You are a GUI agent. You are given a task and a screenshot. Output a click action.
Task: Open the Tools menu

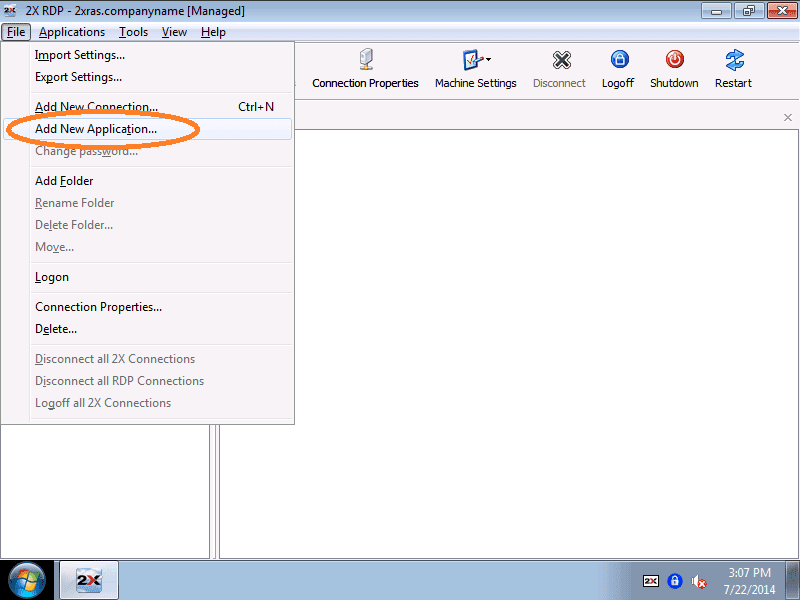pos(134,32)
